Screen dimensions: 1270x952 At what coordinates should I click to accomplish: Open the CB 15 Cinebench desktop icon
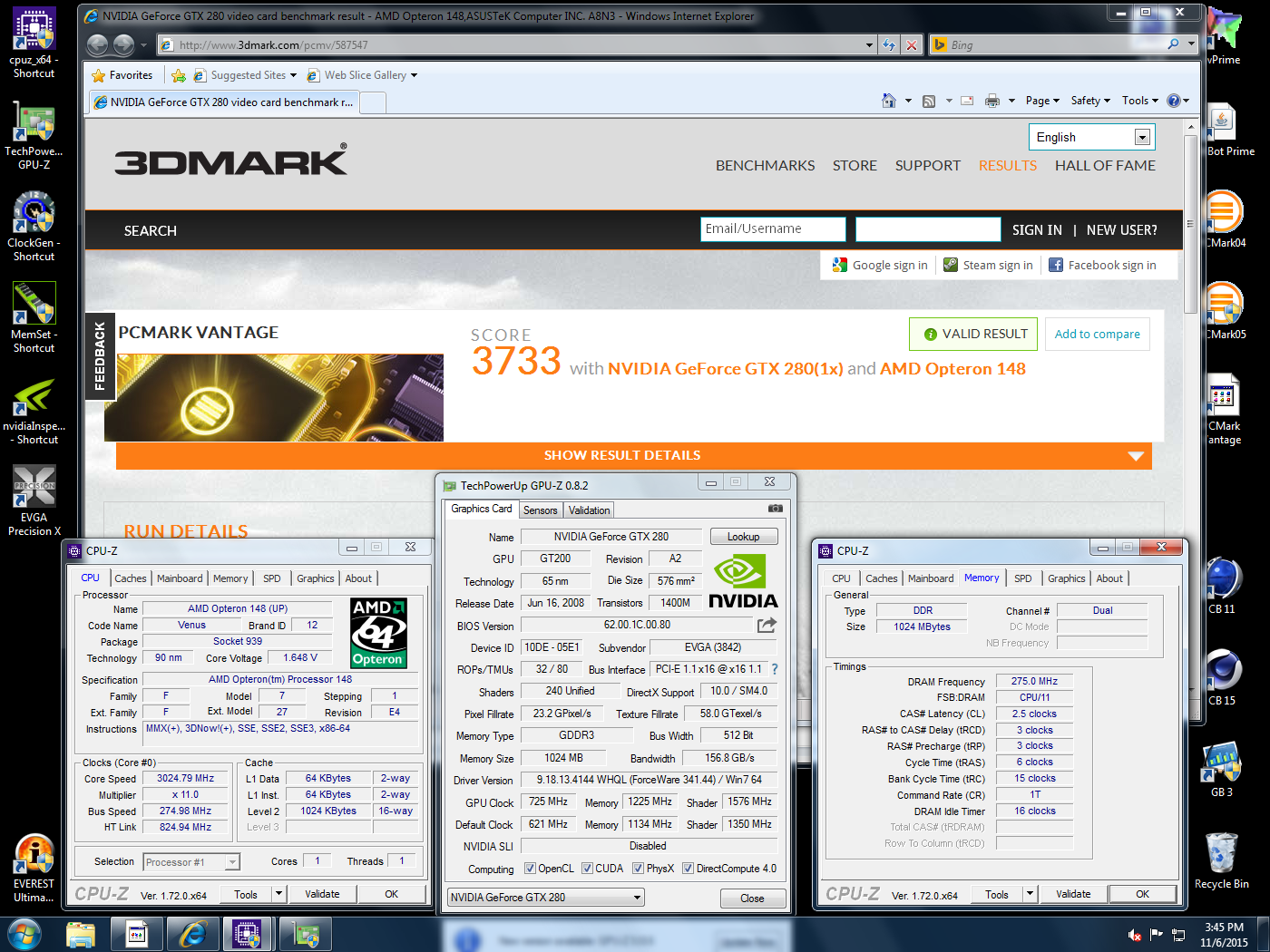(x=1221, y=677)
